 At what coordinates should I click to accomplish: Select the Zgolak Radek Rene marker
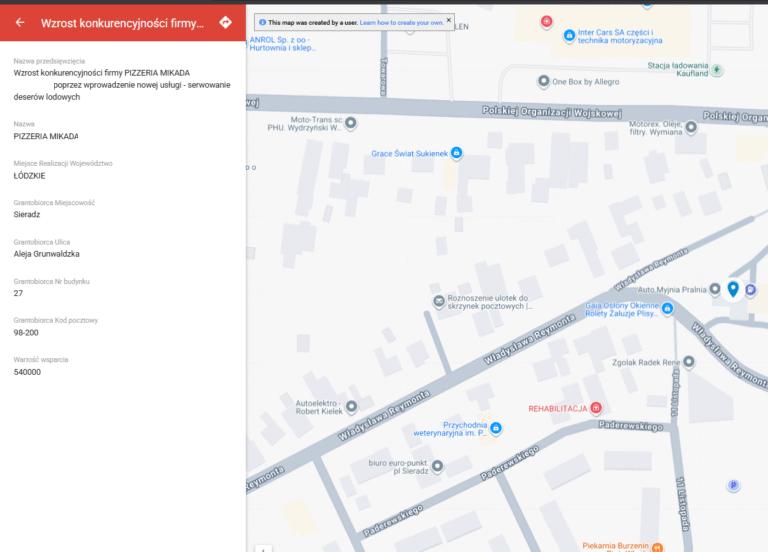689,362
